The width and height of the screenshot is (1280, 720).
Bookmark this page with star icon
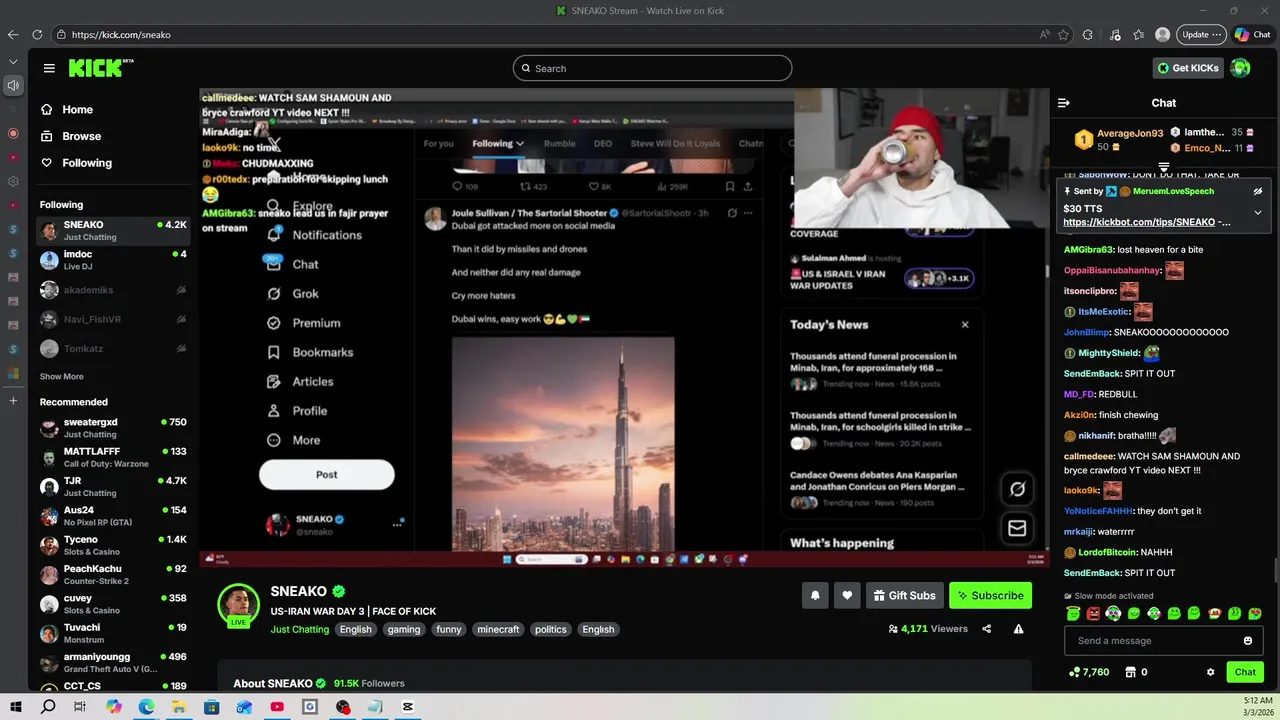tap(1063, 34)
